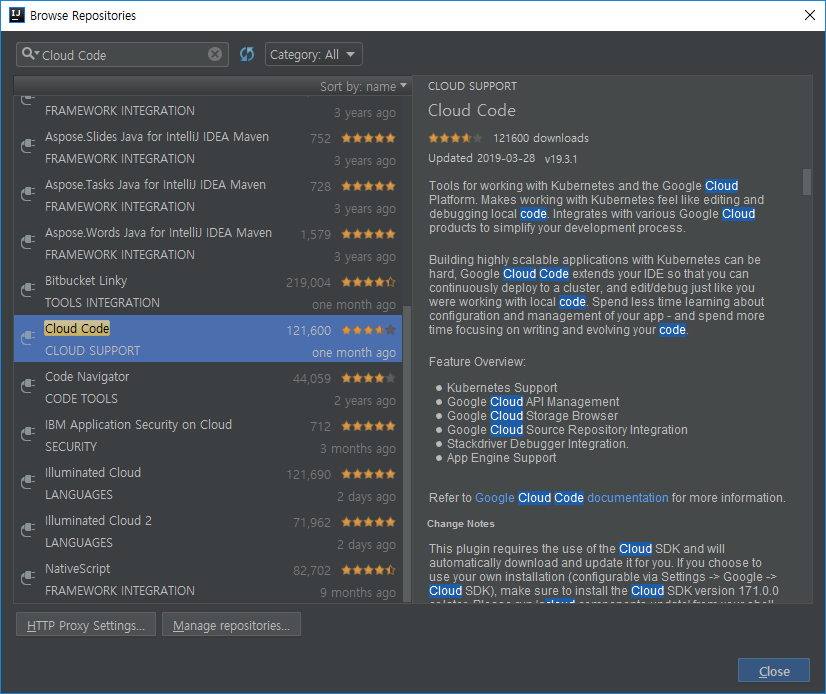The height and width of the screenshot is (694, 826).
Task: Select plugin icon beside Illuminated Cloud 2
Action: pyautogui.click(x=28, y=529)
